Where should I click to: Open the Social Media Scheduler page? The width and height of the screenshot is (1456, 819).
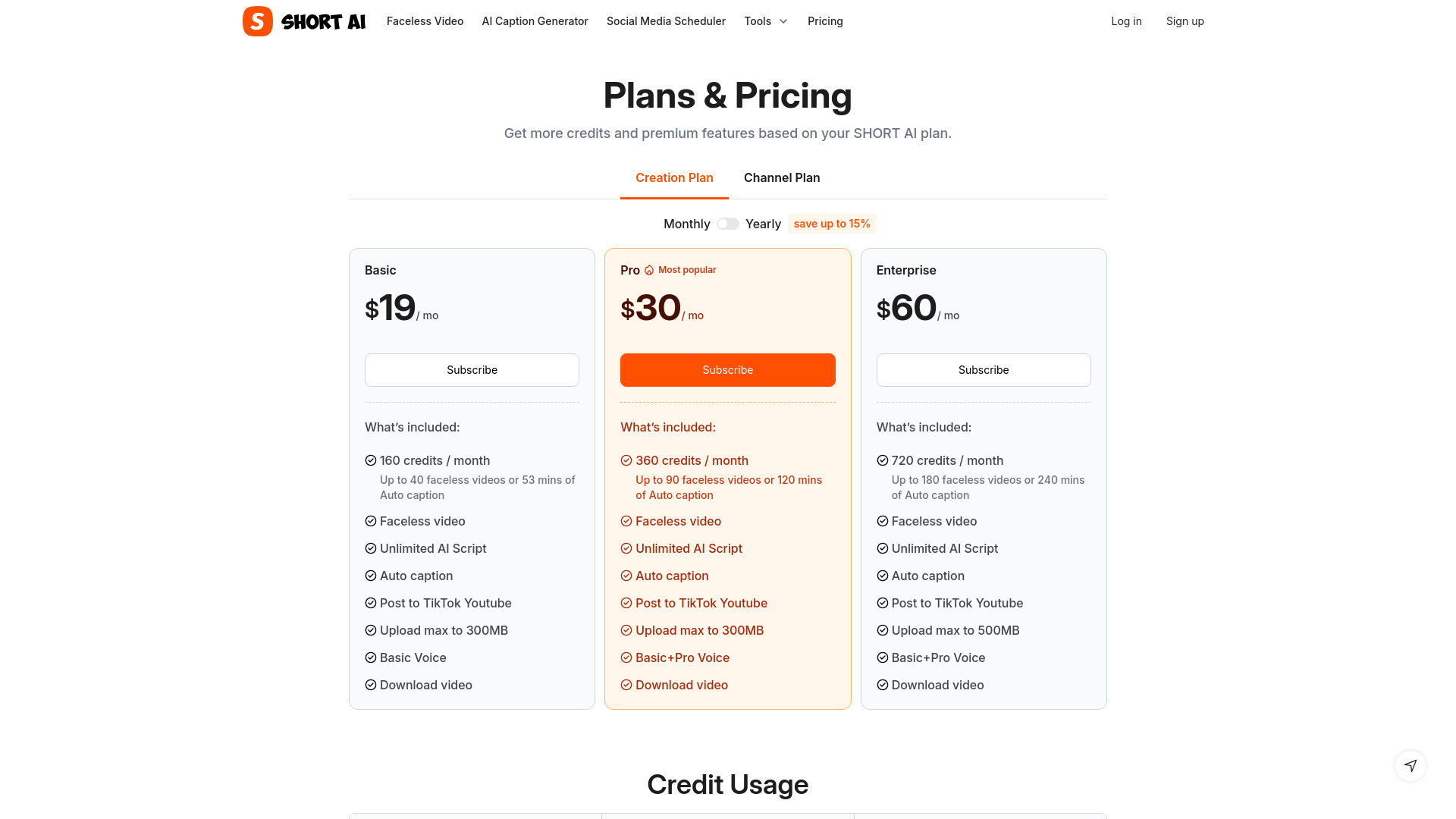[665, 21]
